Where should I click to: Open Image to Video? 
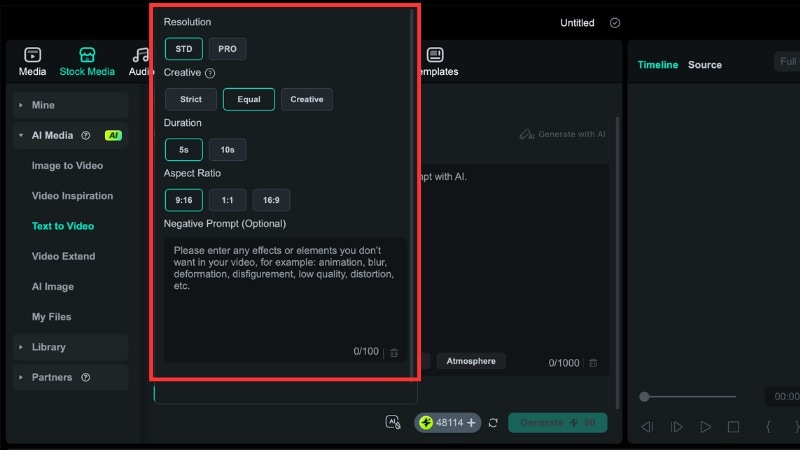tap(67, 166)
